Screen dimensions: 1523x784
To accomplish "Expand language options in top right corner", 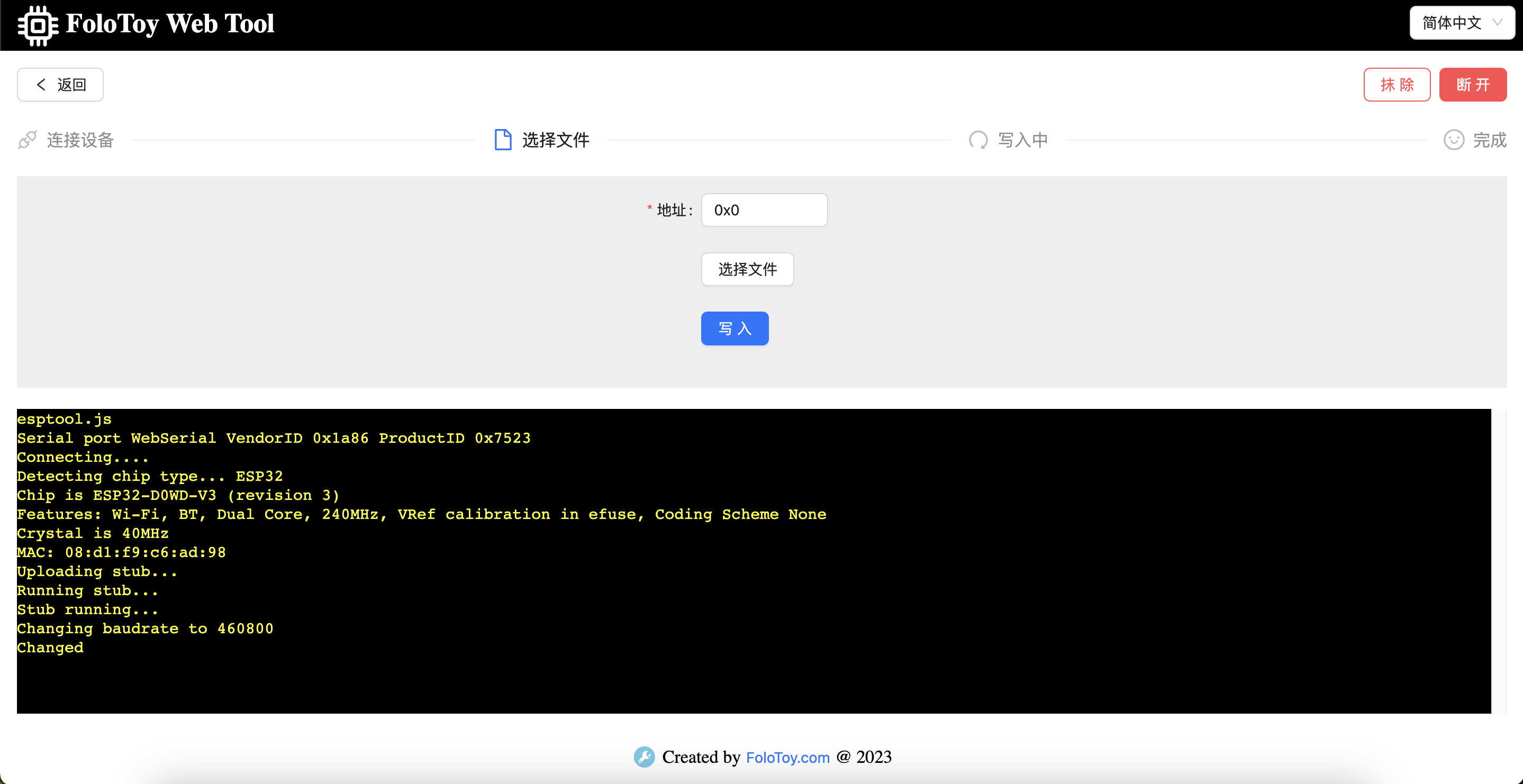I will pos(1462,23).
